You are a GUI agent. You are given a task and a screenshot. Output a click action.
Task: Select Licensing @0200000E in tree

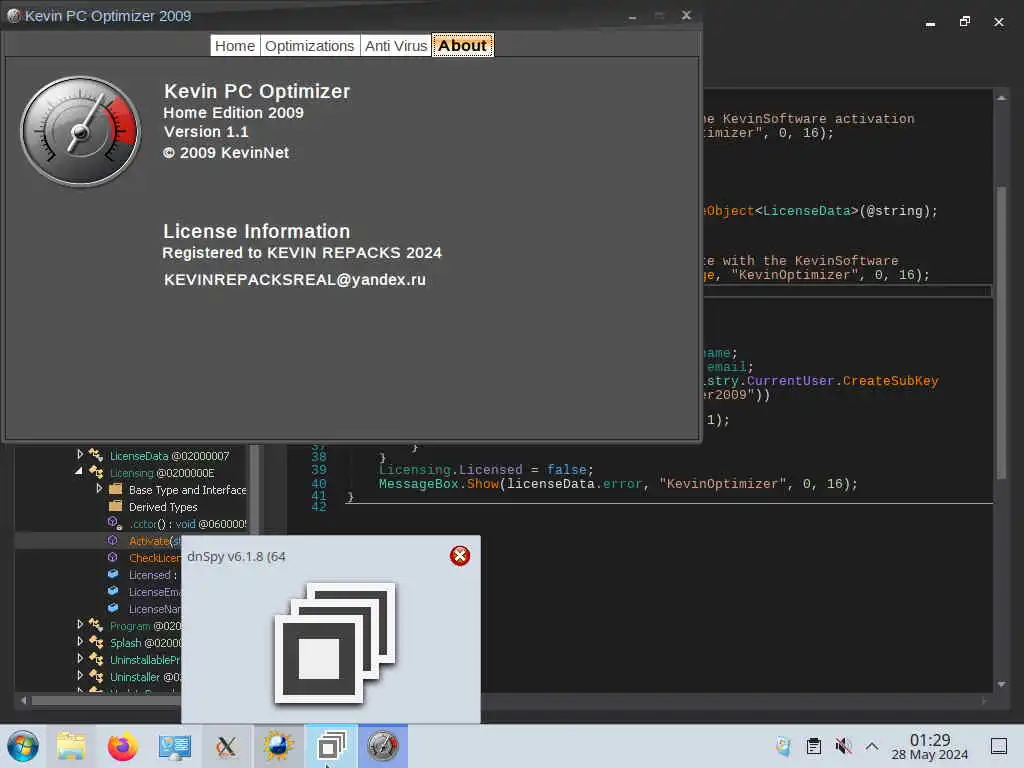162,473
